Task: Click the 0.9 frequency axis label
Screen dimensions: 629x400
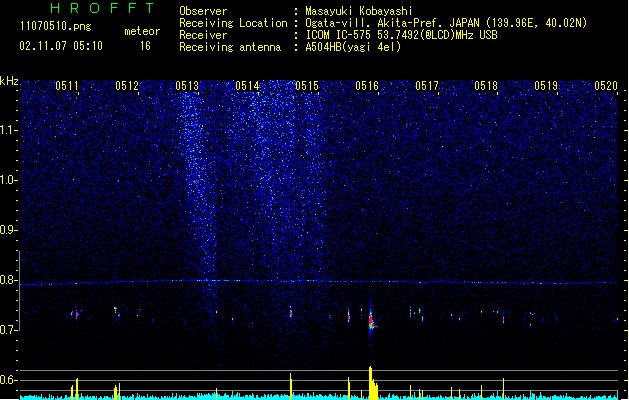Action: 8,230
